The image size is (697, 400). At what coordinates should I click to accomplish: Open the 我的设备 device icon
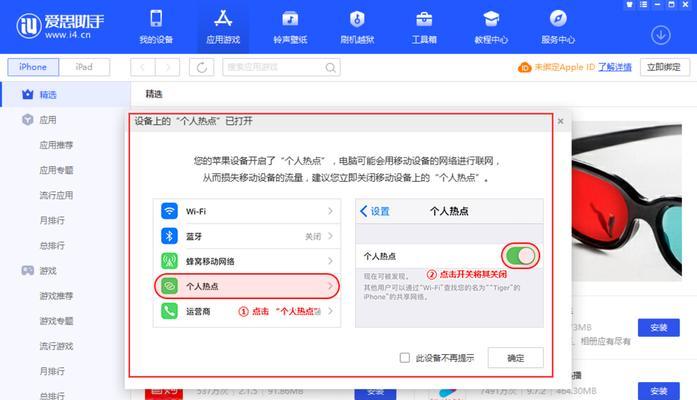(x=156, y=19)
